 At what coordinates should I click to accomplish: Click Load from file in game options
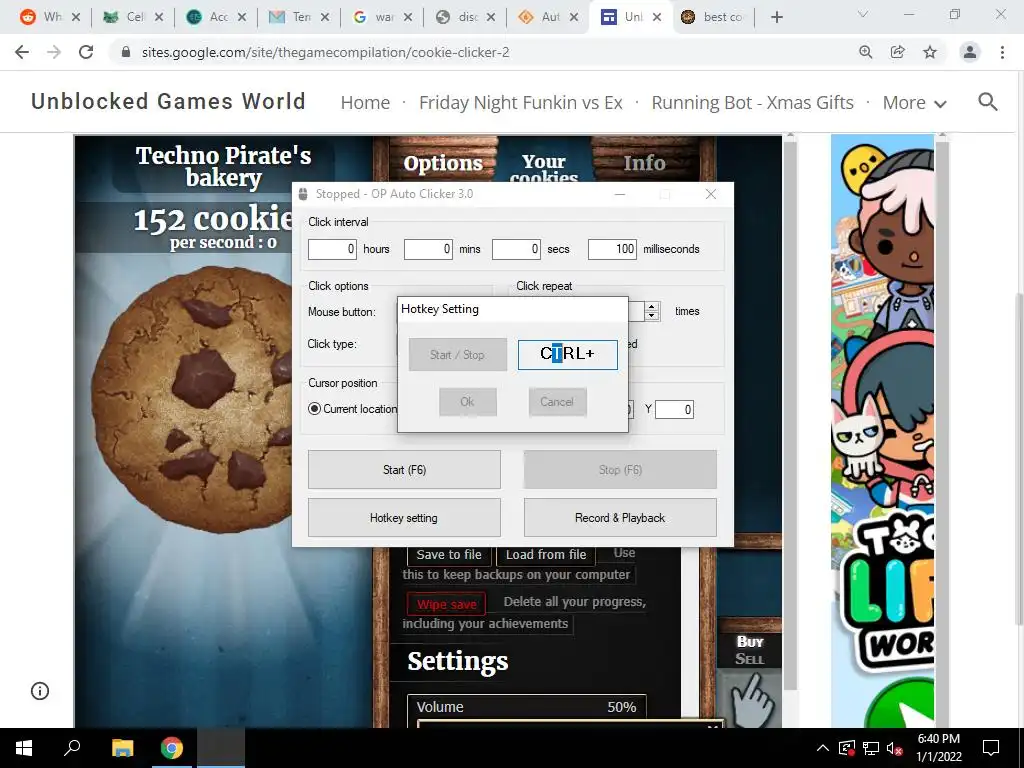pyautogui.click(x=546, y=554)
